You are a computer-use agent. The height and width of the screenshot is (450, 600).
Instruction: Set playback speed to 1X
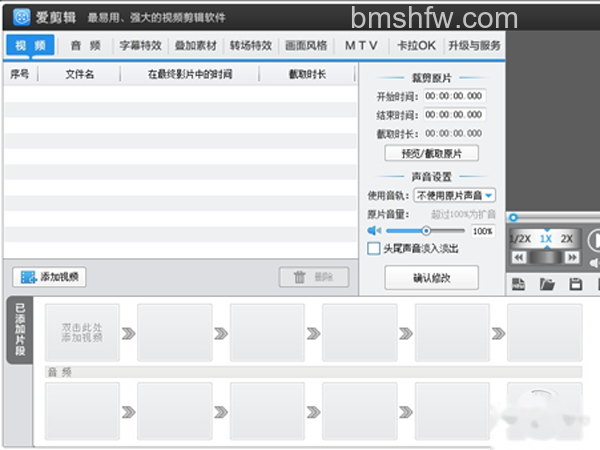546,239
